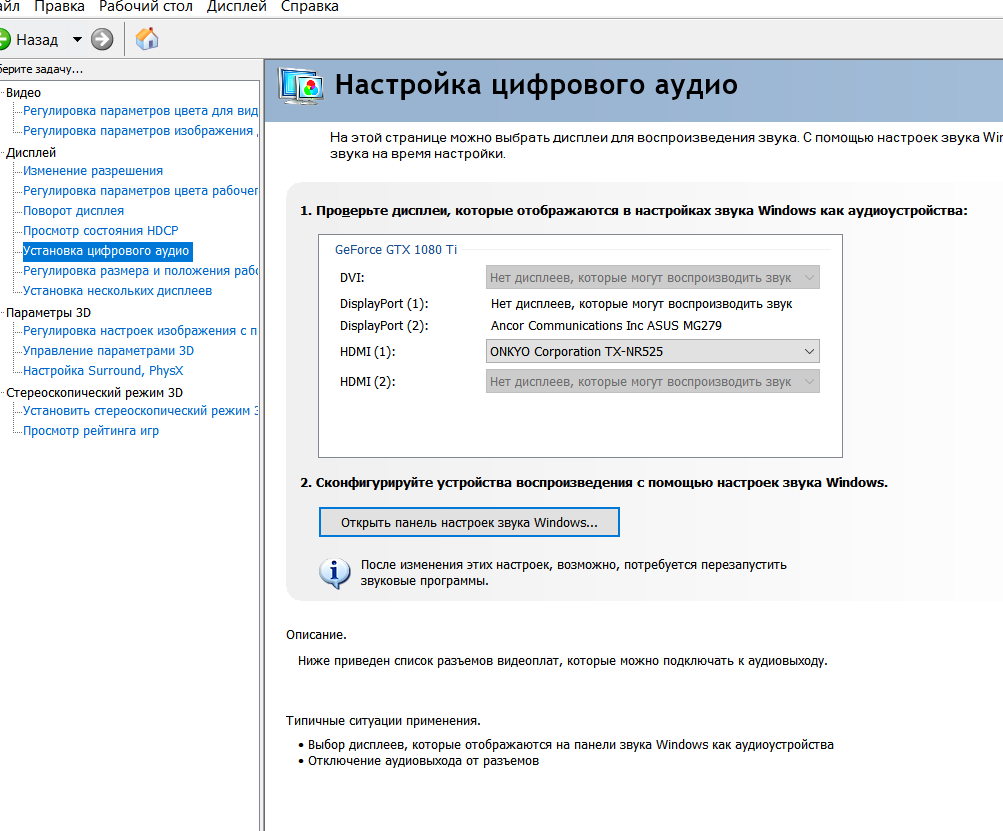Click the green Back arrow icon
Screen dimensions: 1003x831
point(4,40)
